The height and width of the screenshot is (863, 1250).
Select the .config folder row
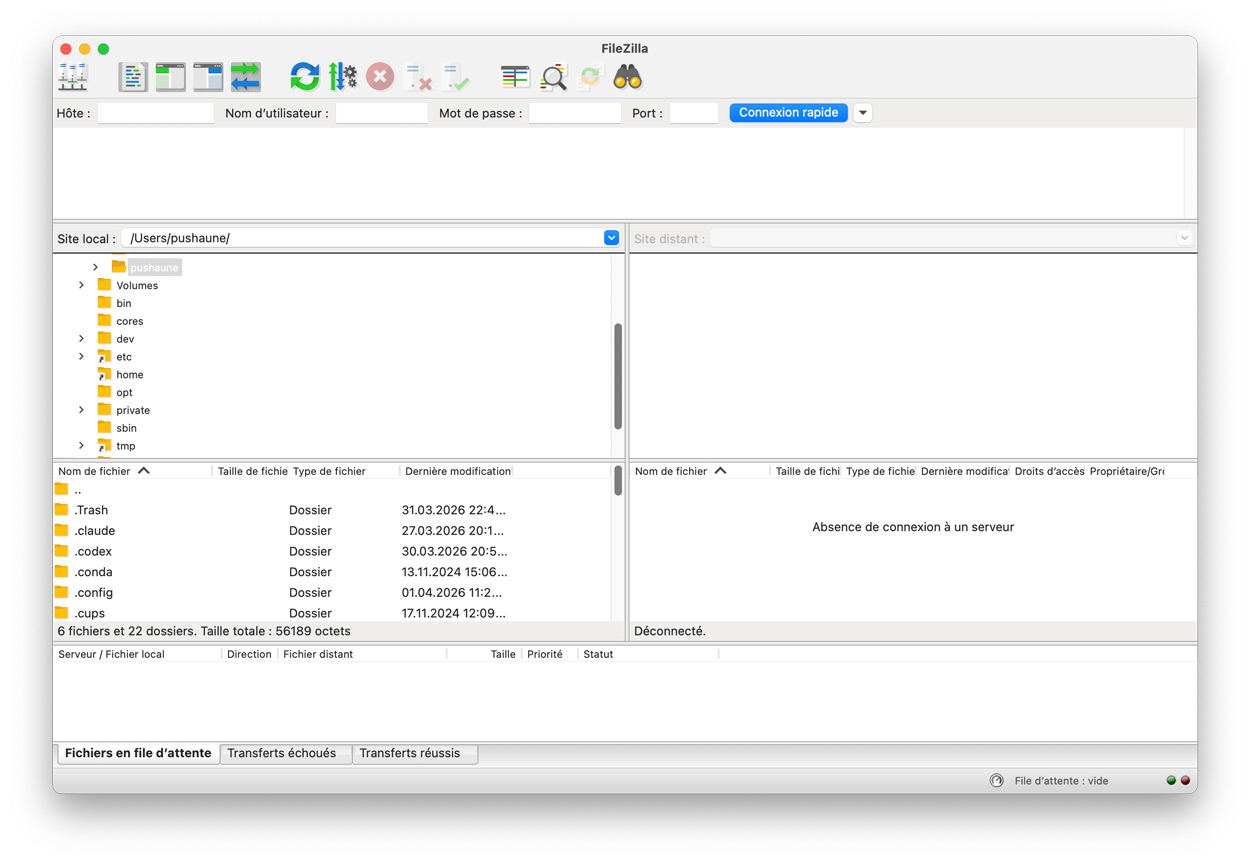332,592
